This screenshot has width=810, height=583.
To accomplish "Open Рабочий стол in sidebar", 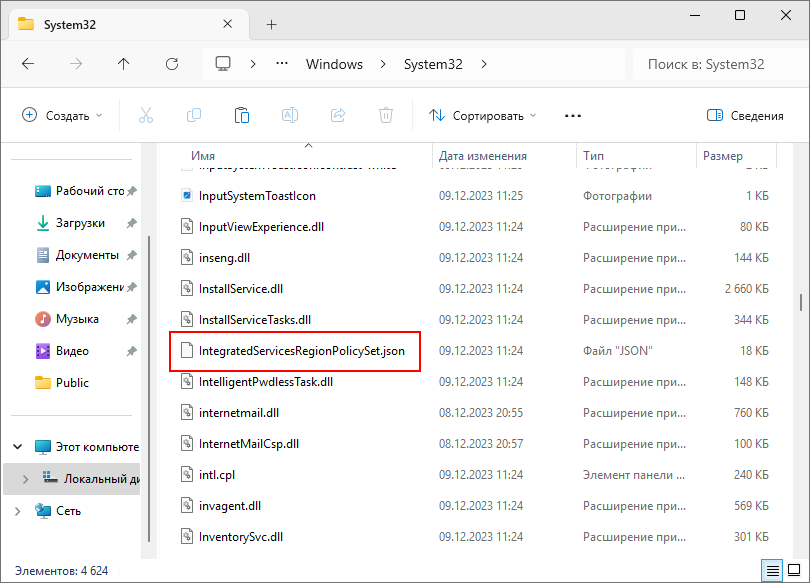I will pyautogui.click(x=80, y=191).
